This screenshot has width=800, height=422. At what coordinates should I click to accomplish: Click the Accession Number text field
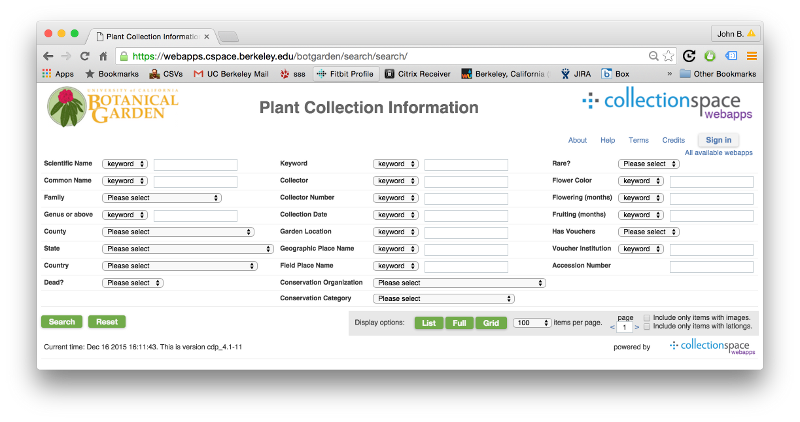712,266
